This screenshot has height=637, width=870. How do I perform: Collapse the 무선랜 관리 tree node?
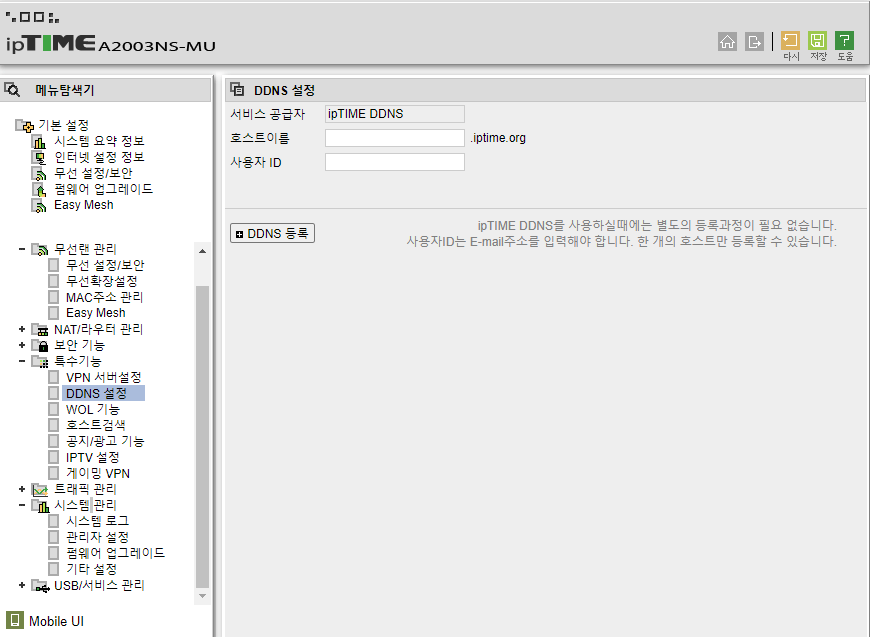[22, 249]
